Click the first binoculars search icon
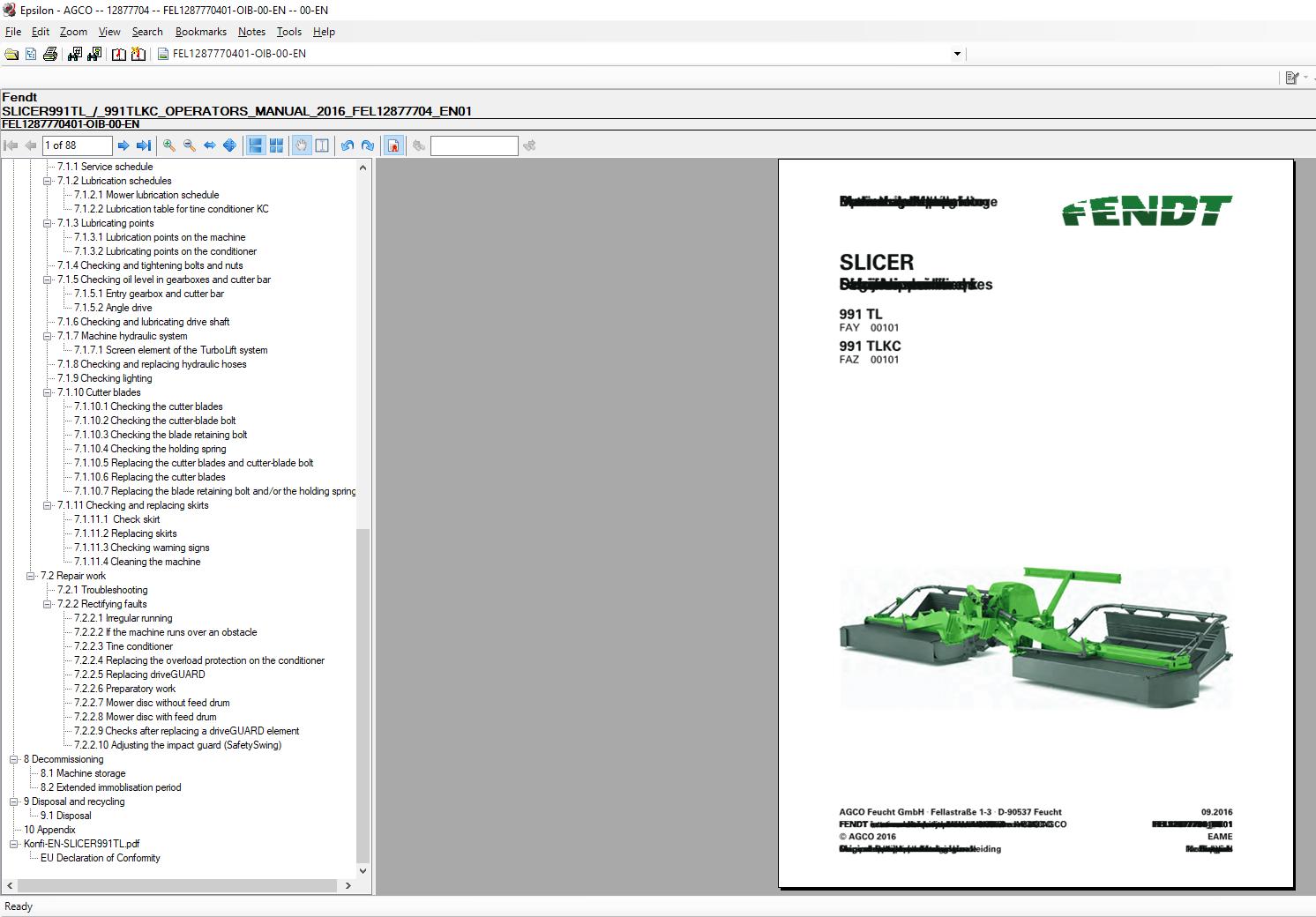 (x=74, y=54)
